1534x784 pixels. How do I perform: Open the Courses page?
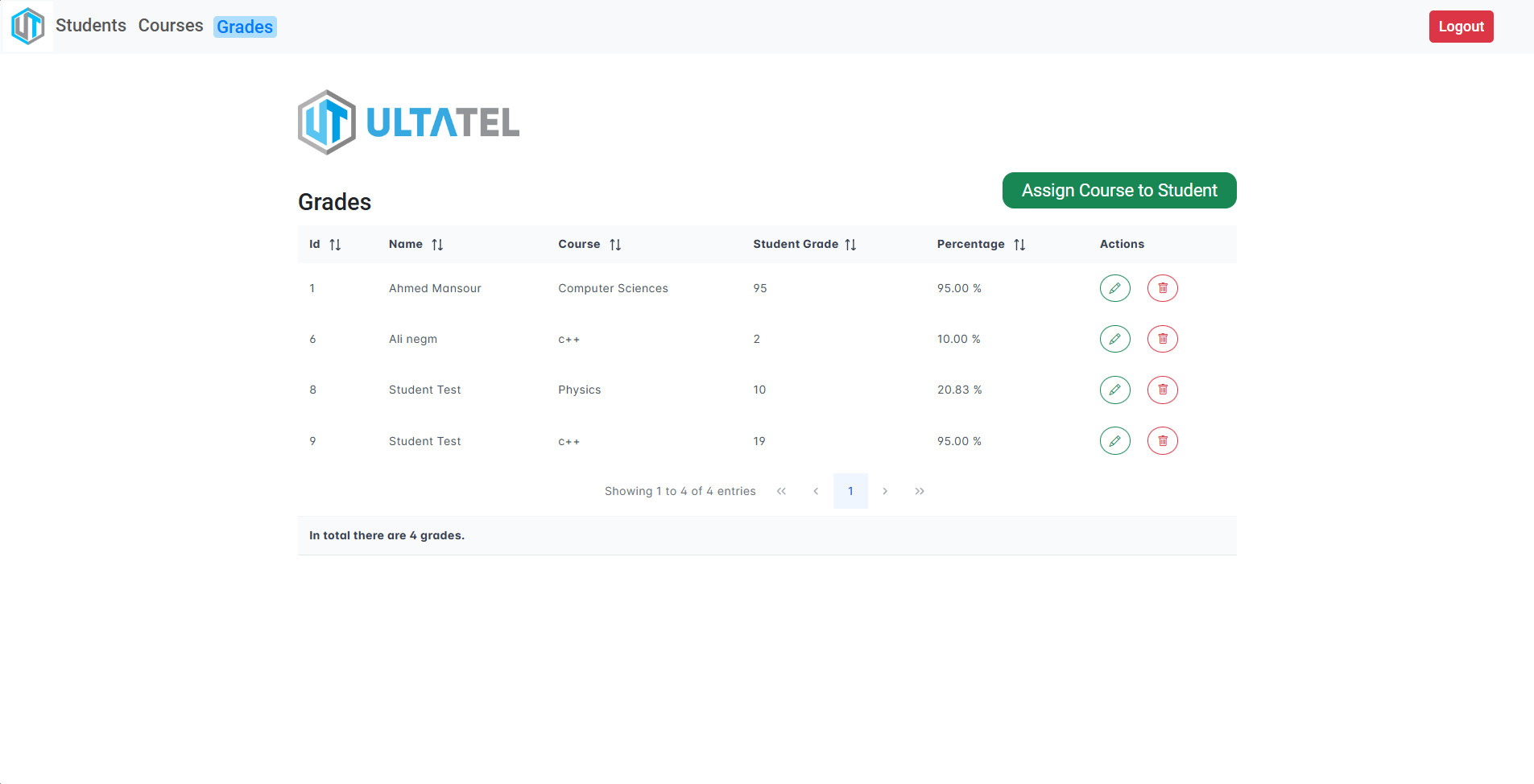coord(170,25)
